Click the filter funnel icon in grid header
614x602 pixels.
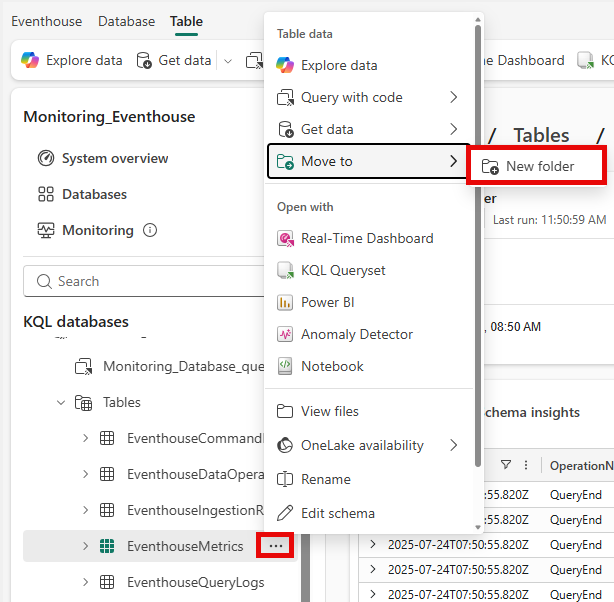tap(506, 465)
